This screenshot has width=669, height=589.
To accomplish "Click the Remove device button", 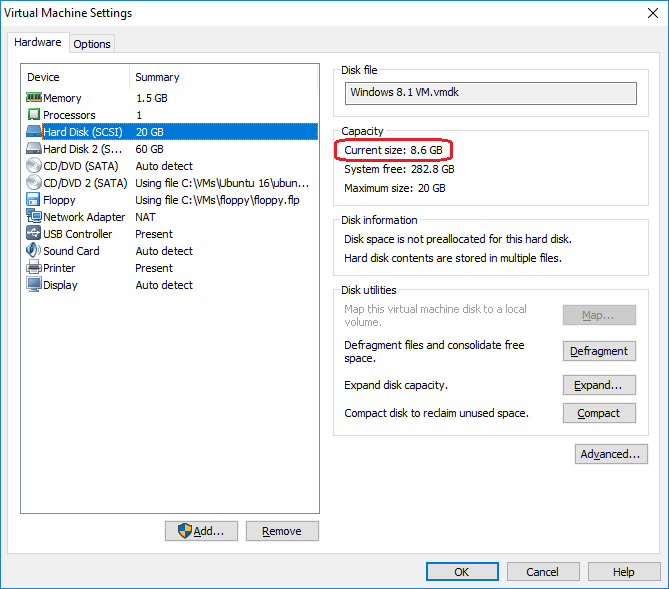I will (282, 531).
